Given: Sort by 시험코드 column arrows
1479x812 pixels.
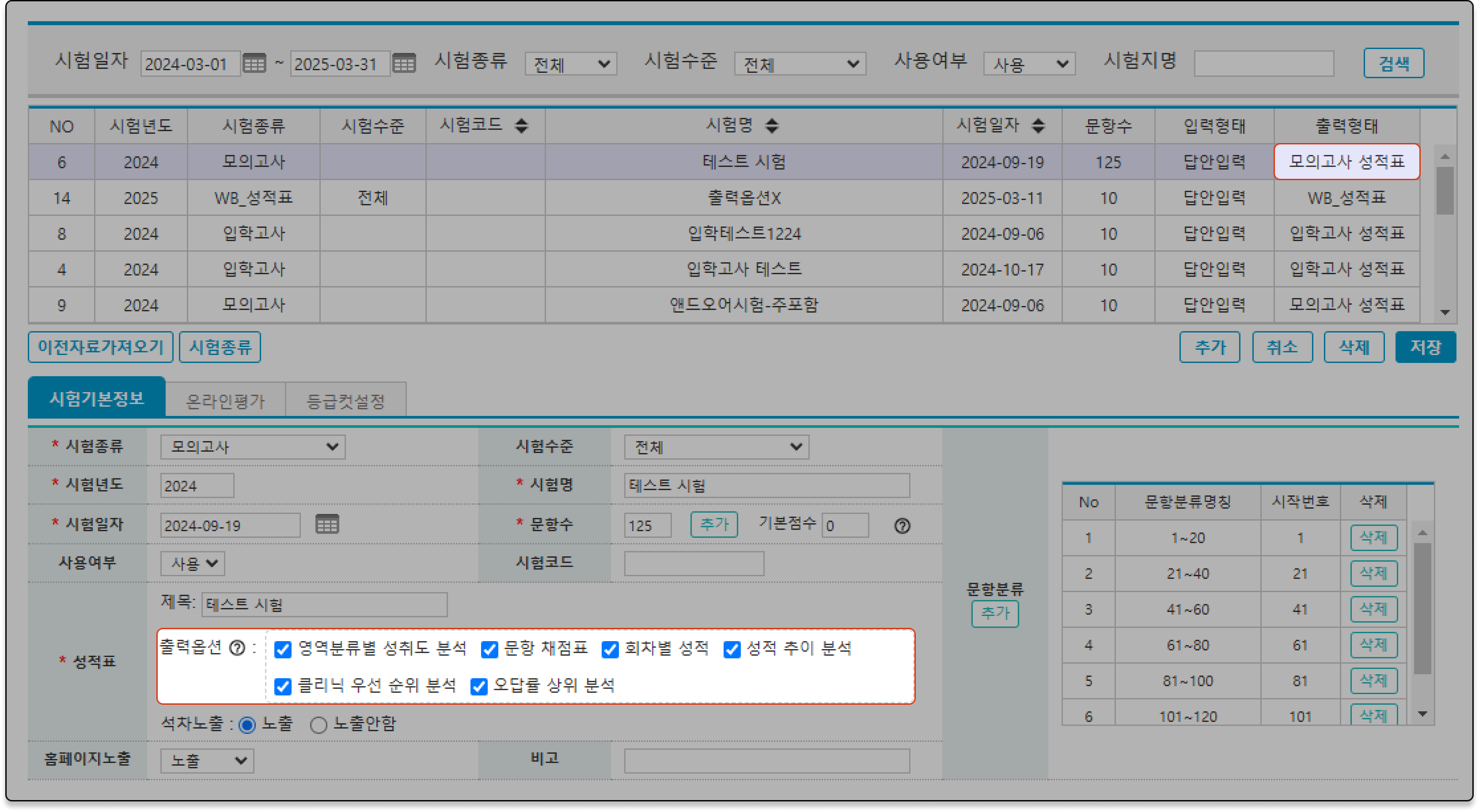Looking at the screenshot, I should point(521,126).
